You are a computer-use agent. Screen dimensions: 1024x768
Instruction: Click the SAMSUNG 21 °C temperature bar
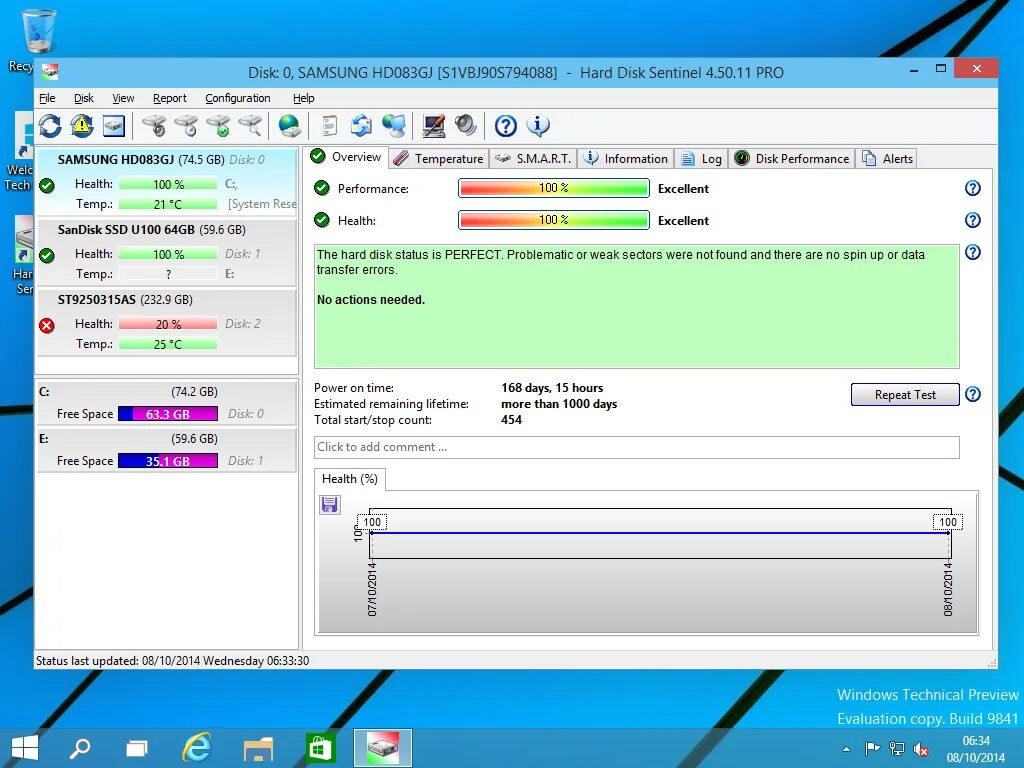point(168,204)
